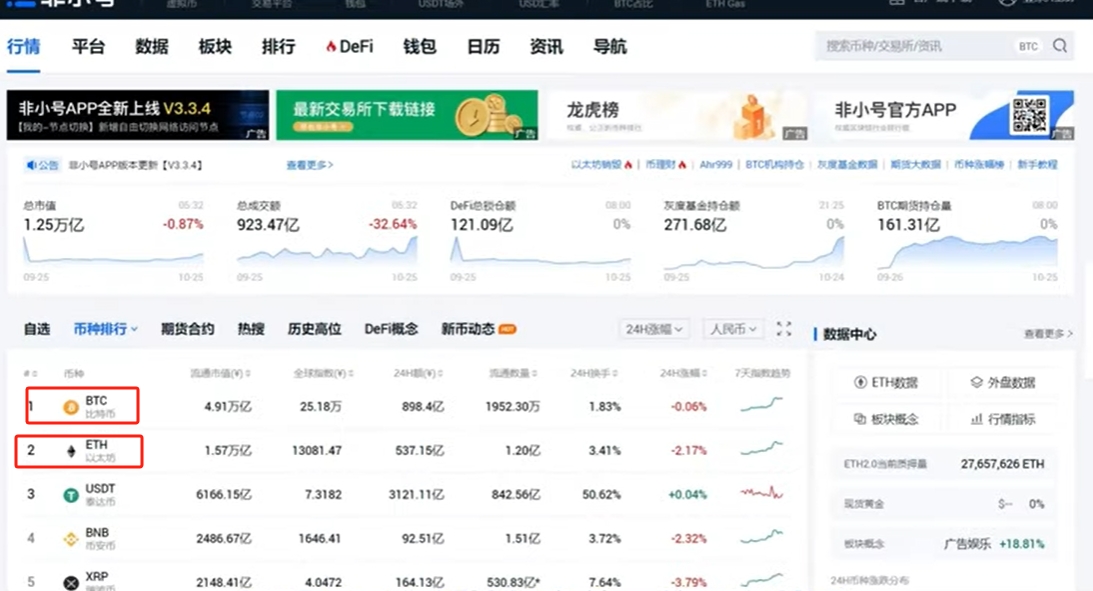The width and height of the screenshot is (1093, 591).
Task: Click the fullscreen expand icon above the table
Action: 784,329
